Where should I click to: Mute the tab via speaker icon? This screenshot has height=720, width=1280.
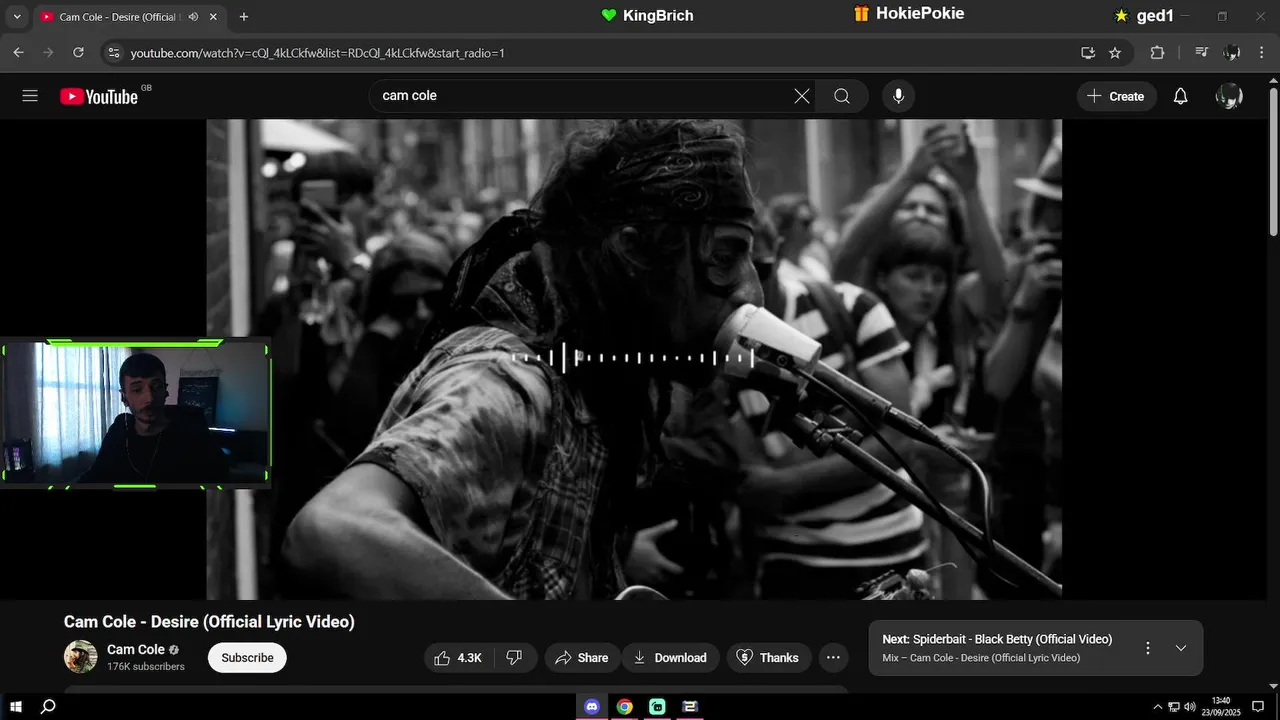[193, 17]
